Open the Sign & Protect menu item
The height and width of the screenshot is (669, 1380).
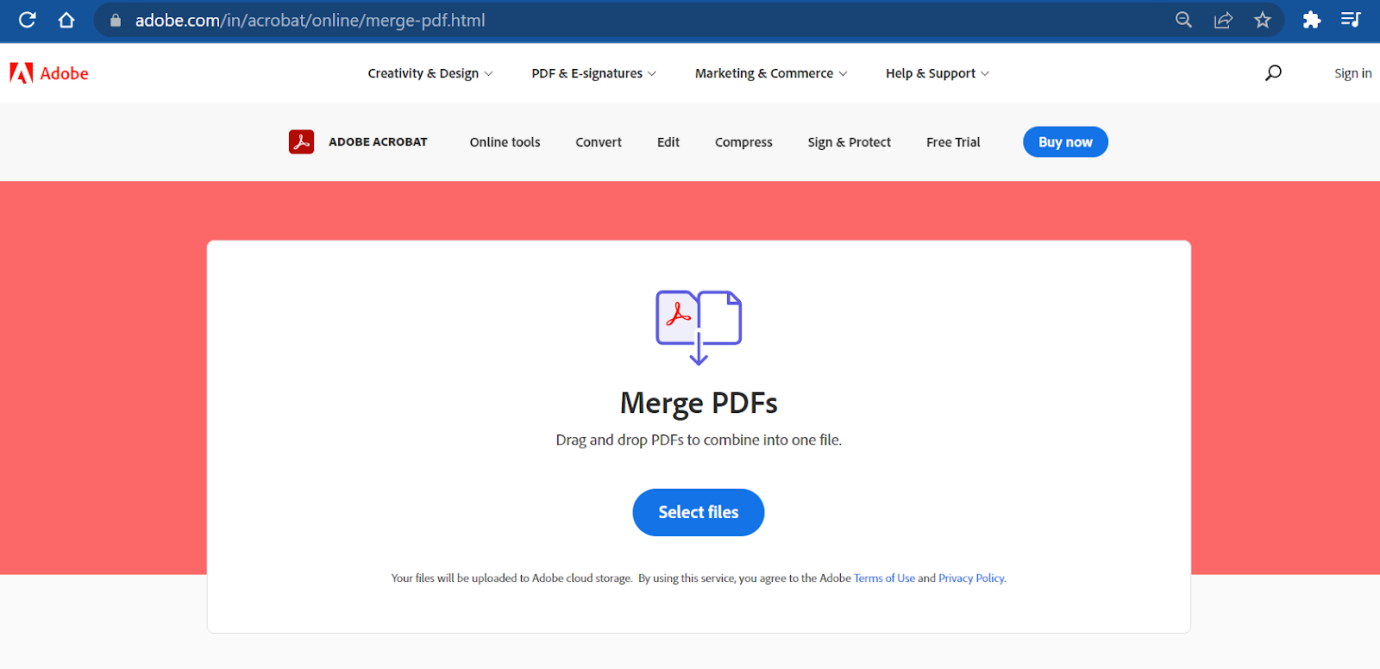[x=849, y=142]
